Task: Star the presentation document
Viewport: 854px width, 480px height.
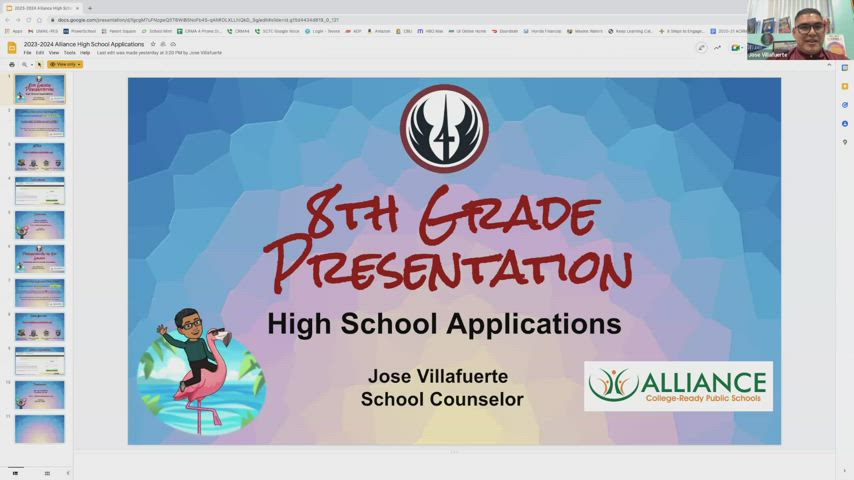Action: (x=153, y=44)
